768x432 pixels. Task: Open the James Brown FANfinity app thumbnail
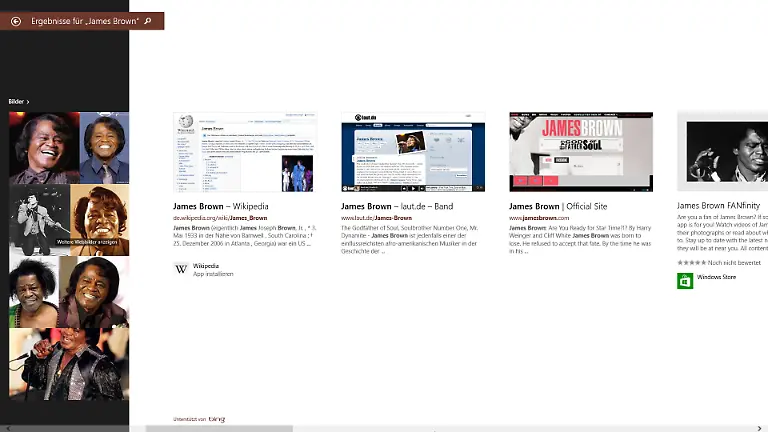[722, 152]
